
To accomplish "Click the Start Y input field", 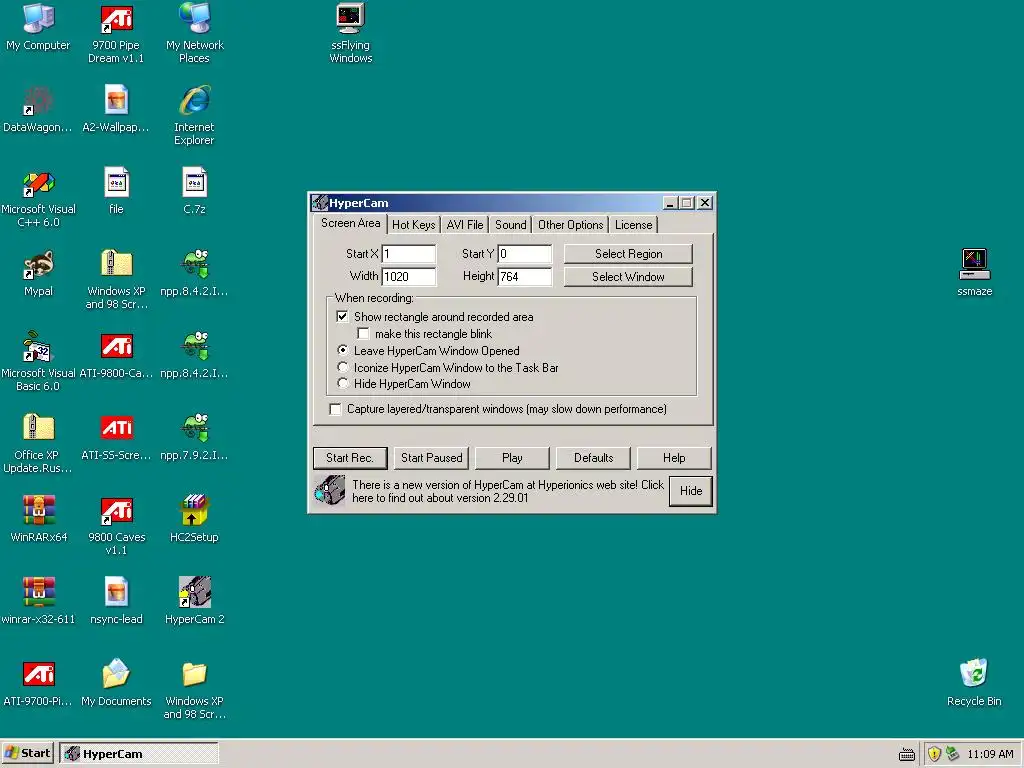I will (525, 254).
